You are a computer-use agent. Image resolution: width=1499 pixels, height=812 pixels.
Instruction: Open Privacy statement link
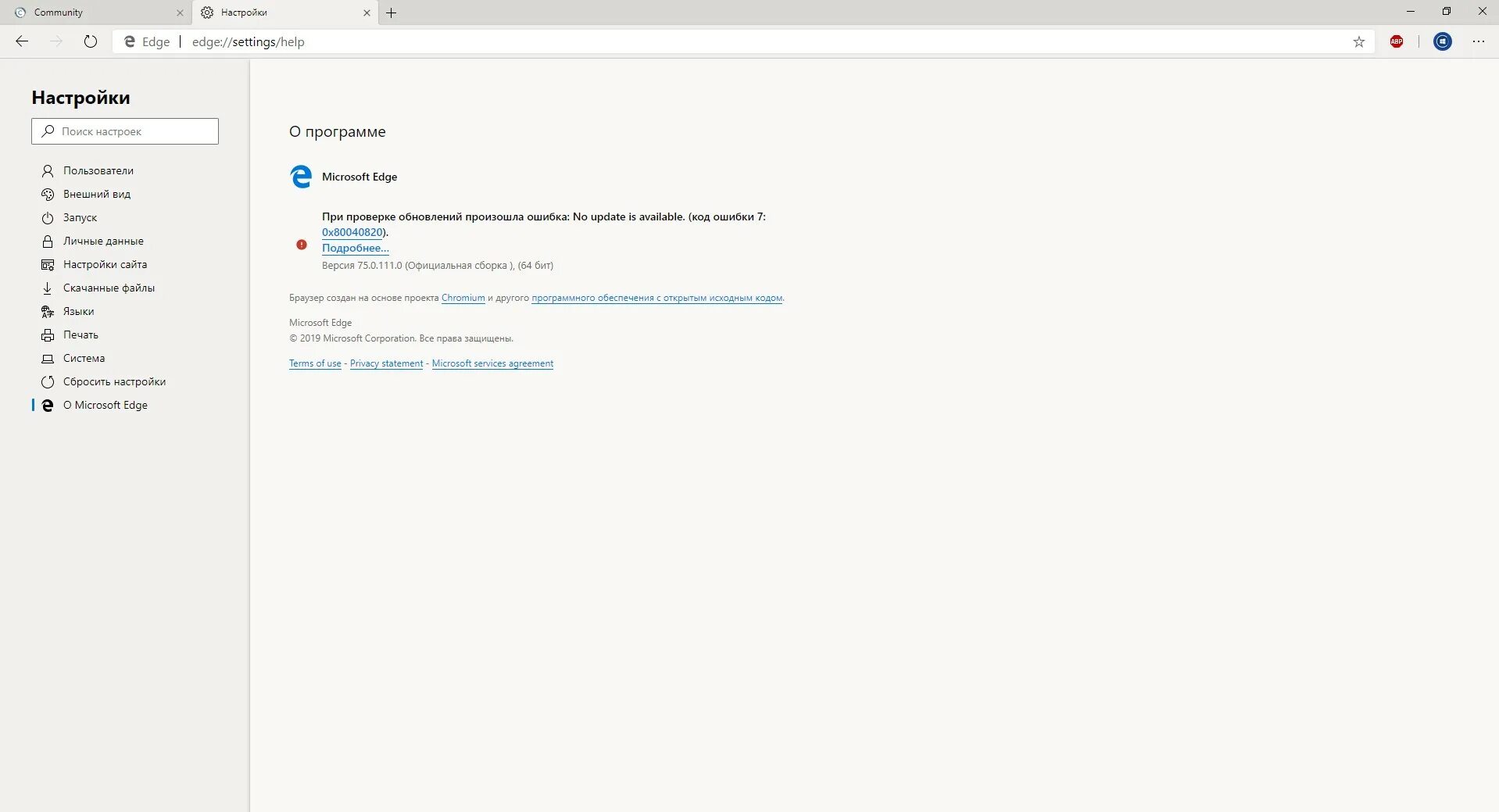(x=386, y=363)
